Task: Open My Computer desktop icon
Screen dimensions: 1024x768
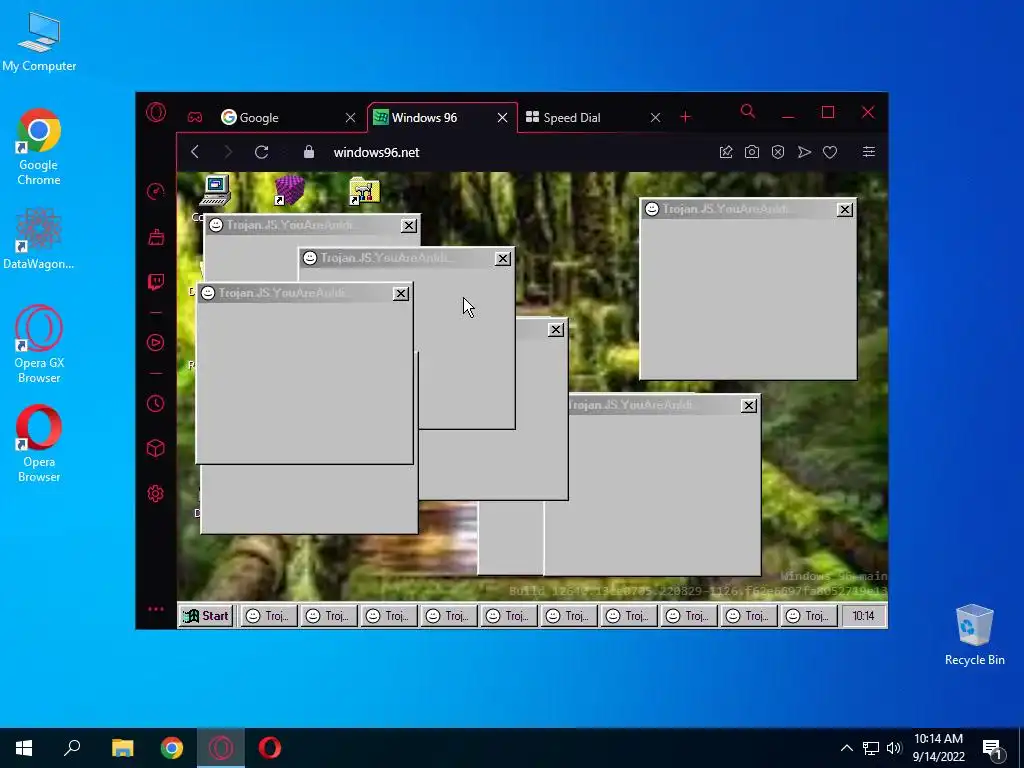Action: (39, 41)
